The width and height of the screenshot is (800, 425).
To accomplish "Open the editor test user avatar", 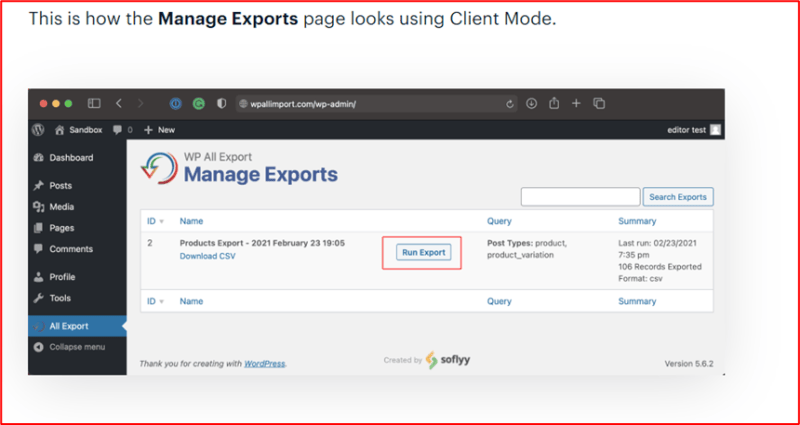I will (x=716, y=130).
